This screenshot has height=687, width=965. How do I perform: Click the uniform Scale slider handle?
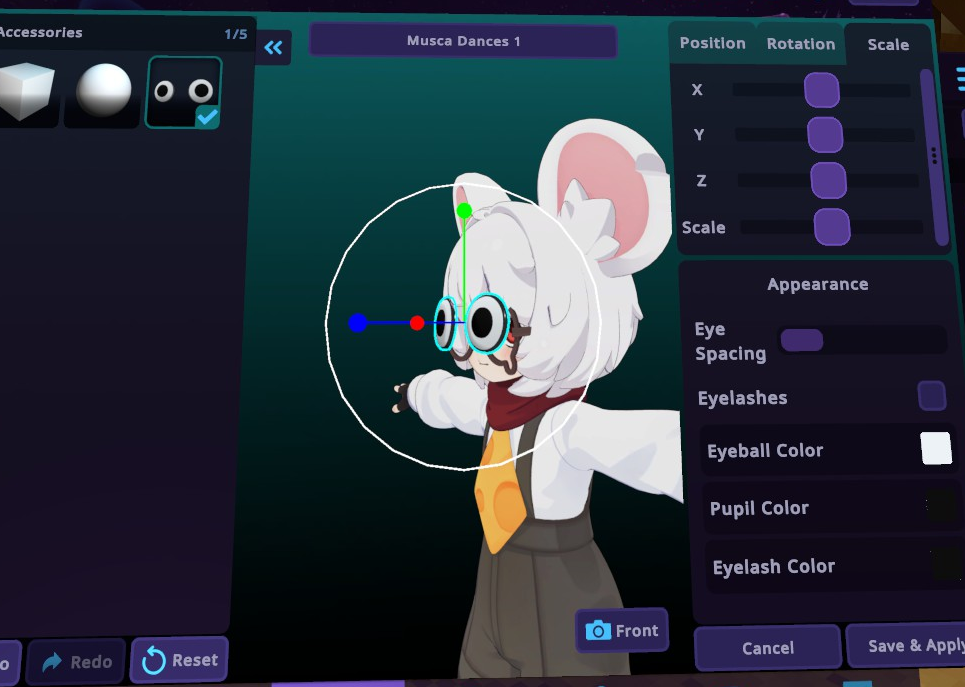coord(832,227)
